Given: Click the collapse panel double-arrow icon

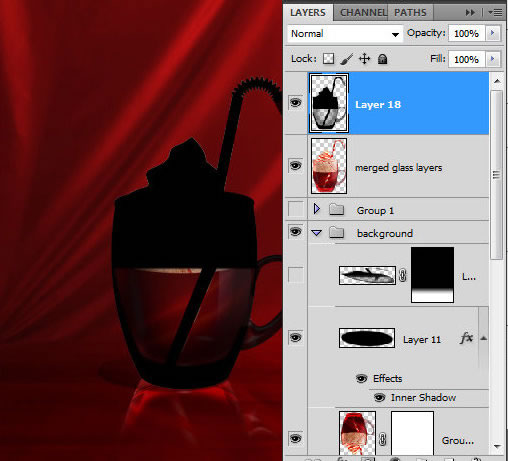Looking at the screenshot, I should [470, 13].
